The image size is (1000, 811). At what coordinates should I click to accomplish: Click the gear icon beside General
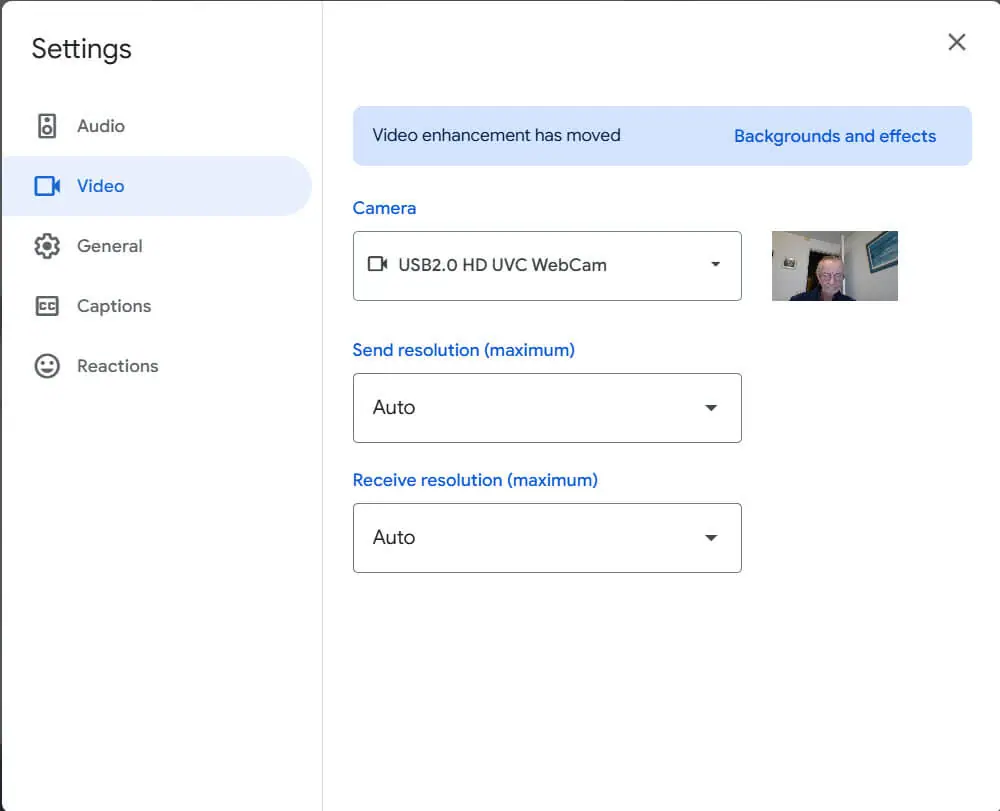[47, 246]
